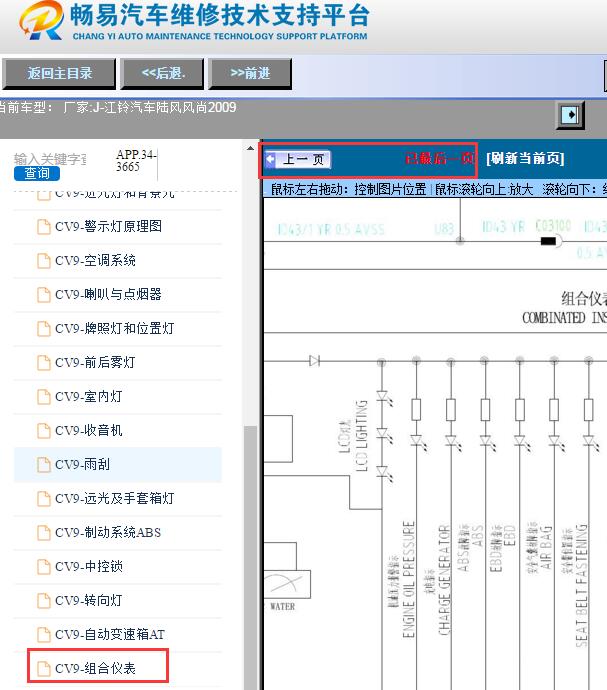Viewport: 607px width, 690px height.
Task: Click the document icon beside CV9-室内灯
Action: click(43, 396)
